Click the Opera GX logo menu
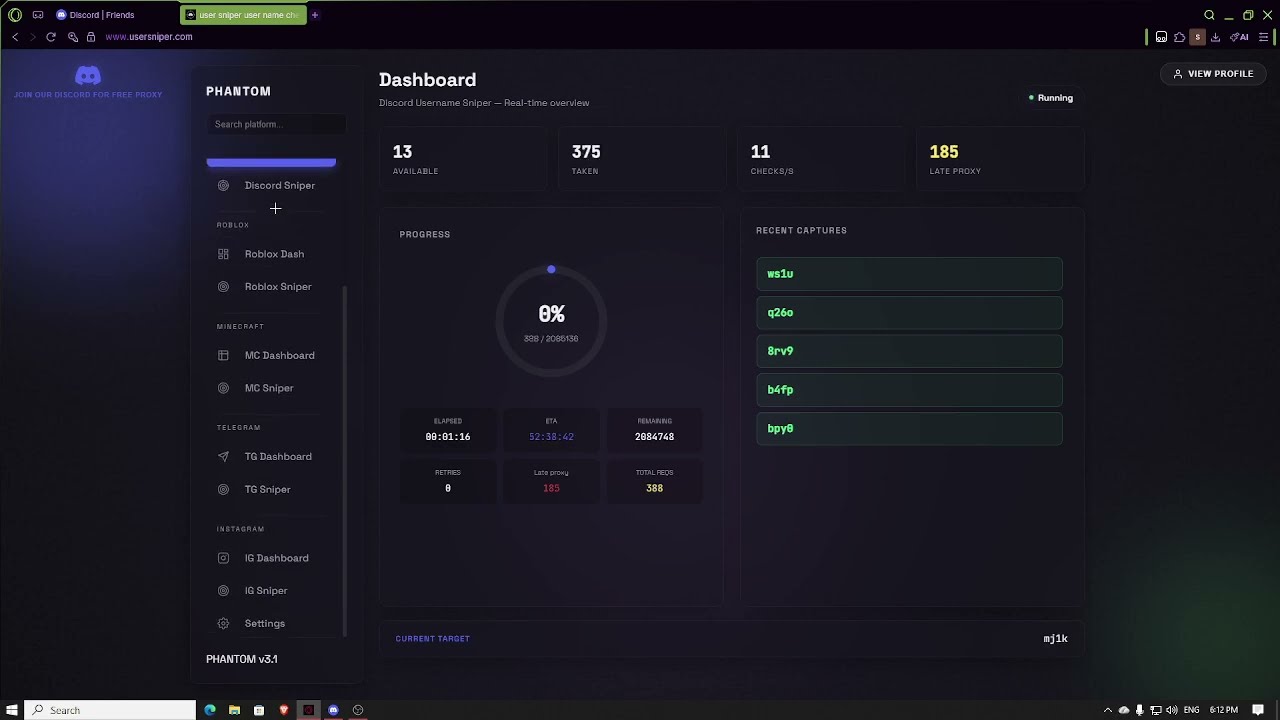 tap(15, 15)
